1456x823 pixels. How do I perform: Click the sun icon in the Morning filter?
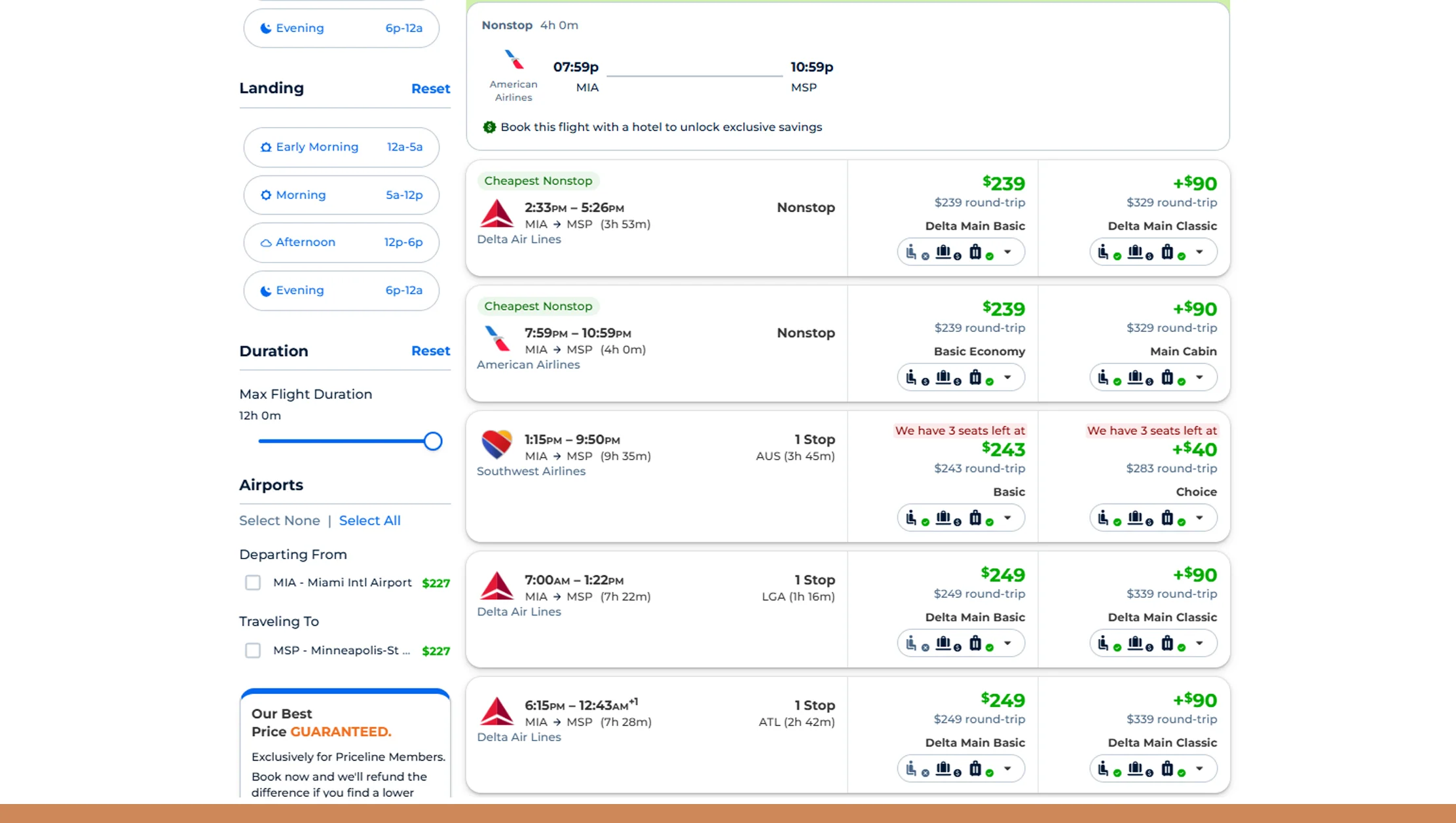pos(265,194)
